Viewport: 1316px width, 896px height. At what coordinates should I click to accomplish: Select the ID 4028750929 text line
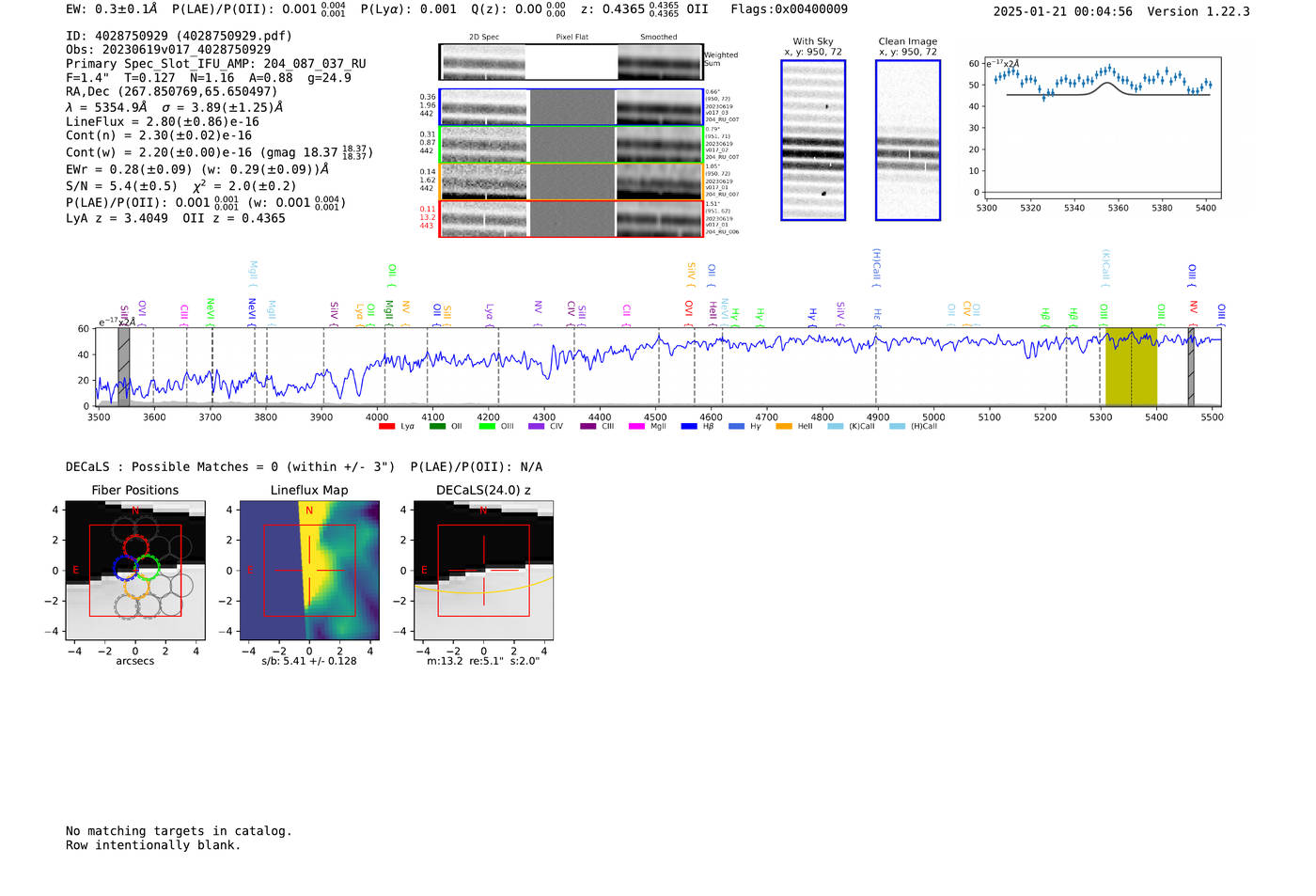(179, 36)
